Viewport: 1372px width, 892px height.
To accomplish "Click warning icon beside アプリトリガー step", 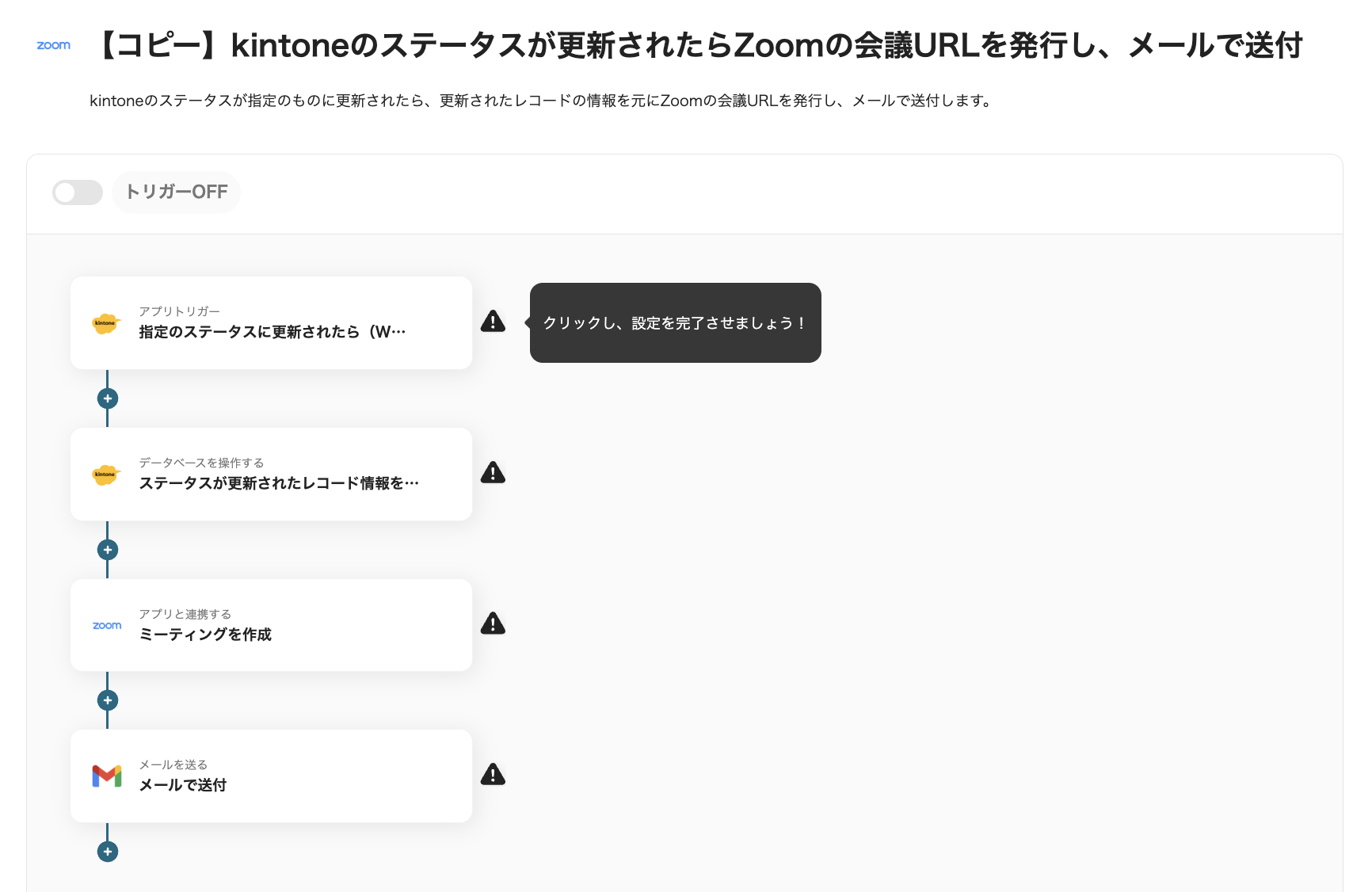I will coord(493,322).
